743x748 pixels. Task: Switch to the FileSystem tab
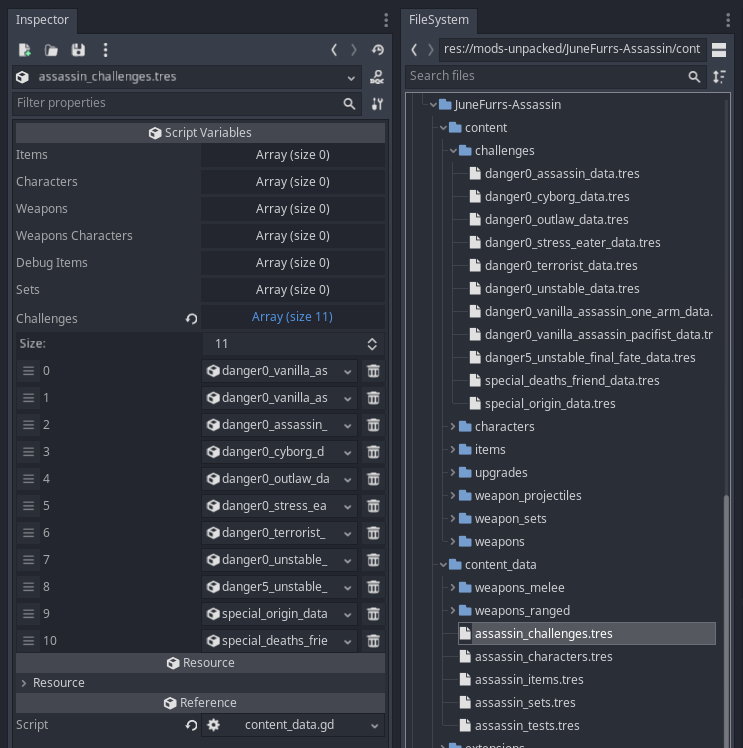click(x=439, y=20)
